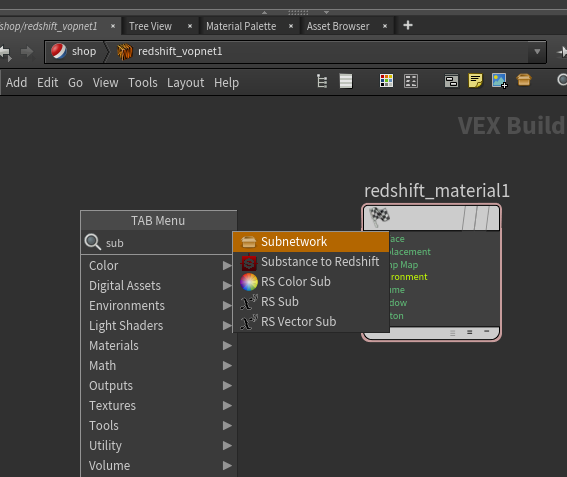The width and height of the screenshot is (567, 477).
Task: Open the View menu
Action: [x=105, y=82]
